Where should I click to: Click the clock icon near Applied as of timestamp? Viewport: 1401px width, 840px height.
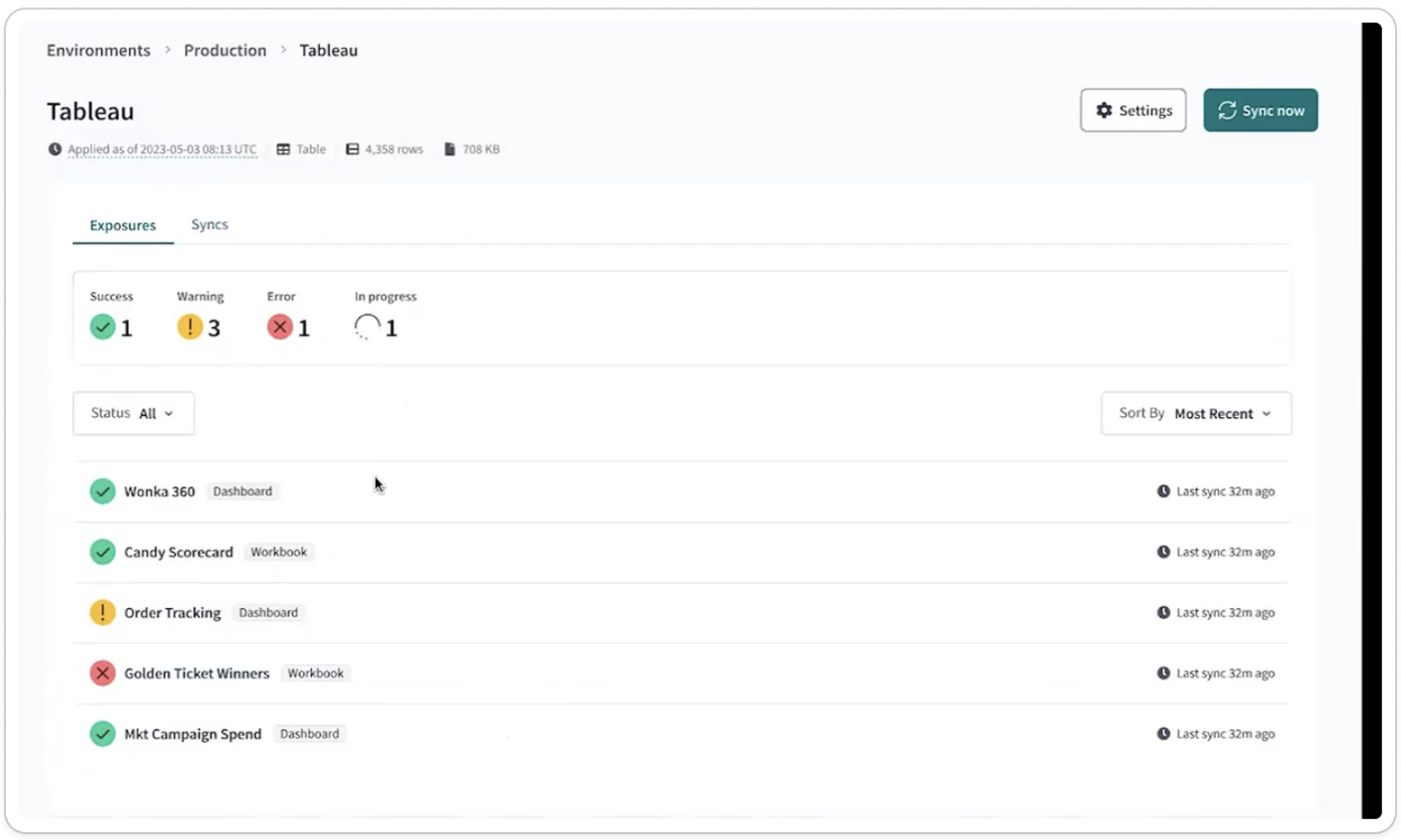coord(54,149)
